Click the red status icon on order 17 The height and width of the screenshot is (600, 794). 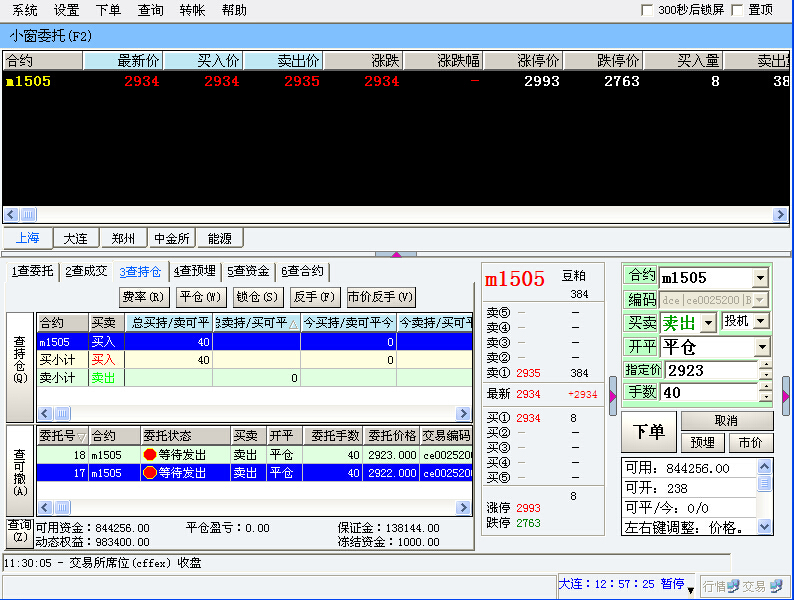click(x=150, y=473)
